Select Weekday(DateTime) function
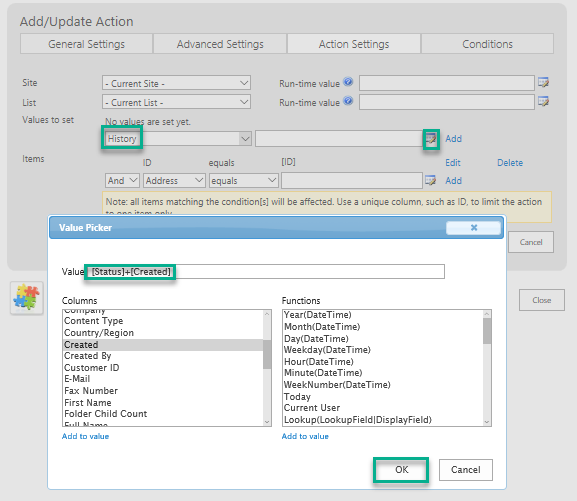Viewport: 577px width, 501px height. point(383,350)
